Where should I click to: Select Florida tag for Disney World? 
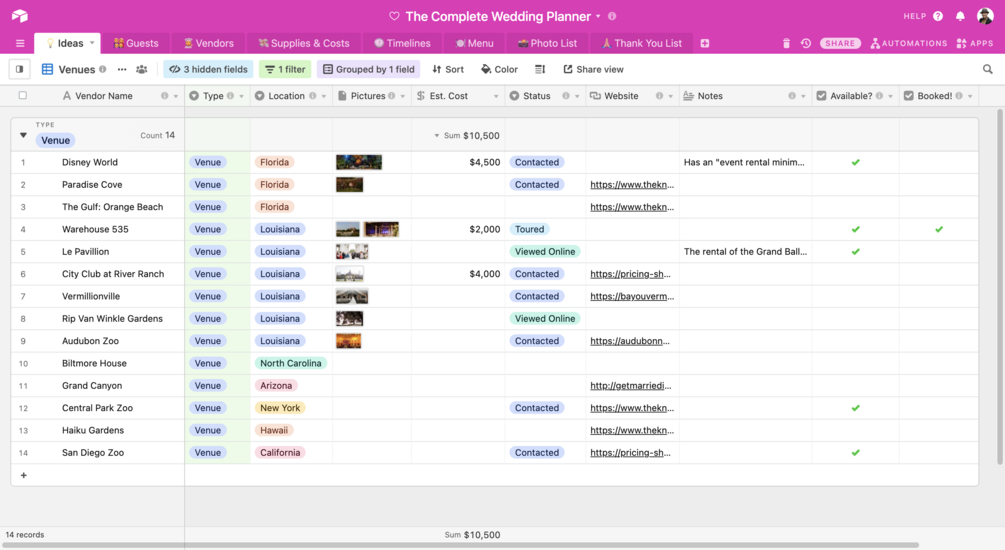click(274, 162)
